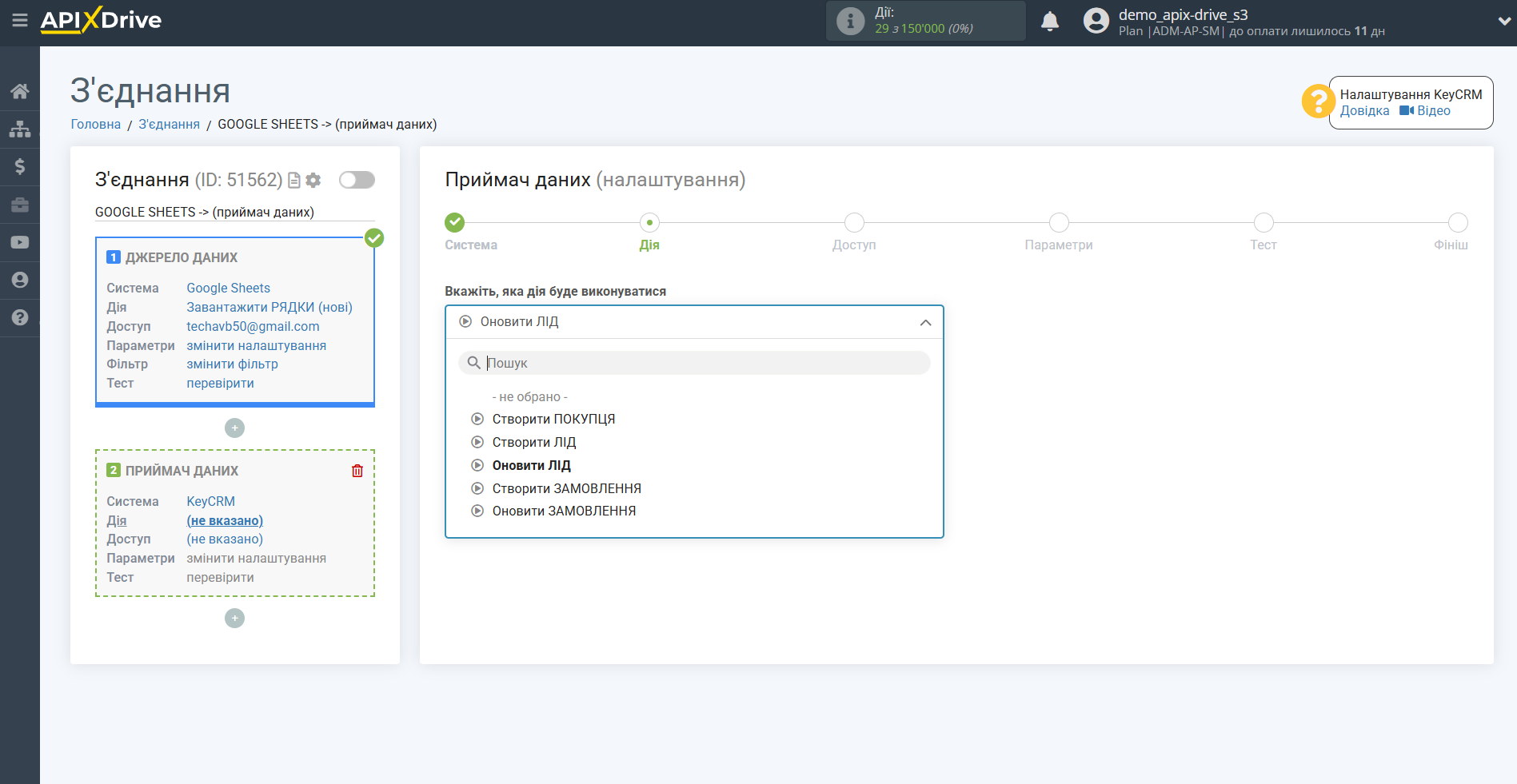Screen dimensions: 1517x784
Task: Open the video tutorials icon in sidebar
Action: click(20, 242)
